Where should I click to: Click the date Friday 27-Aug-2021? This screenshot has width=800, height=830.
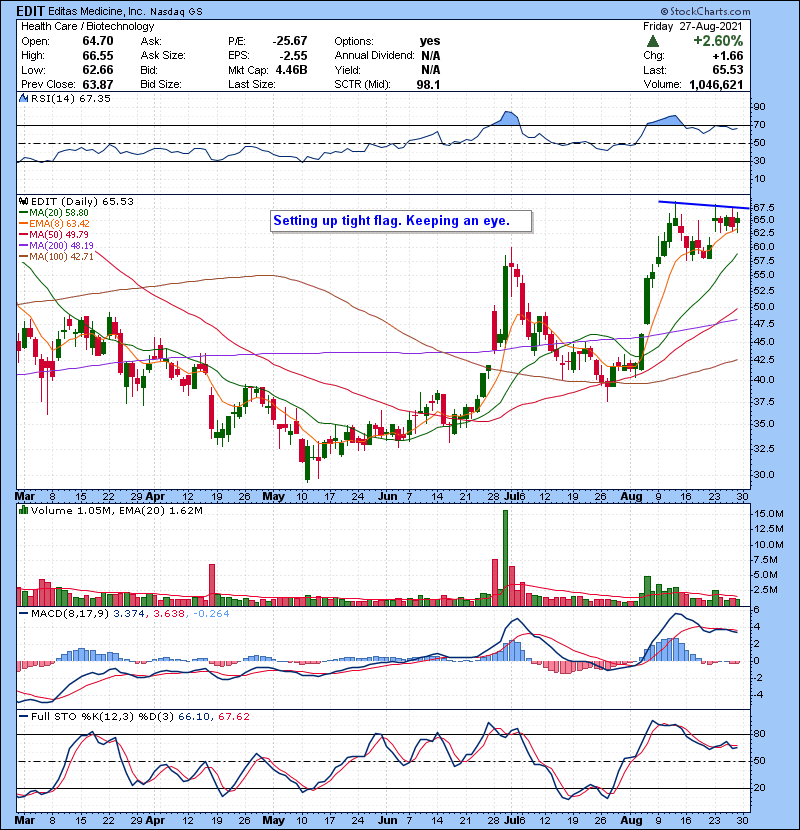click(x=693, y=26)
